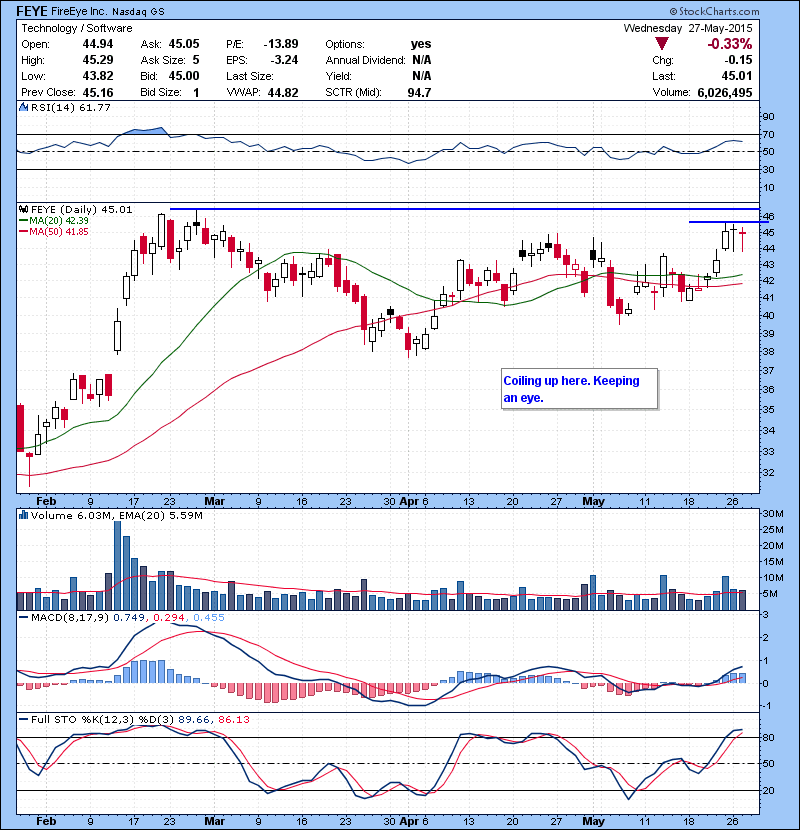Click the Full STO legend line marker

[x=23, y=719]
